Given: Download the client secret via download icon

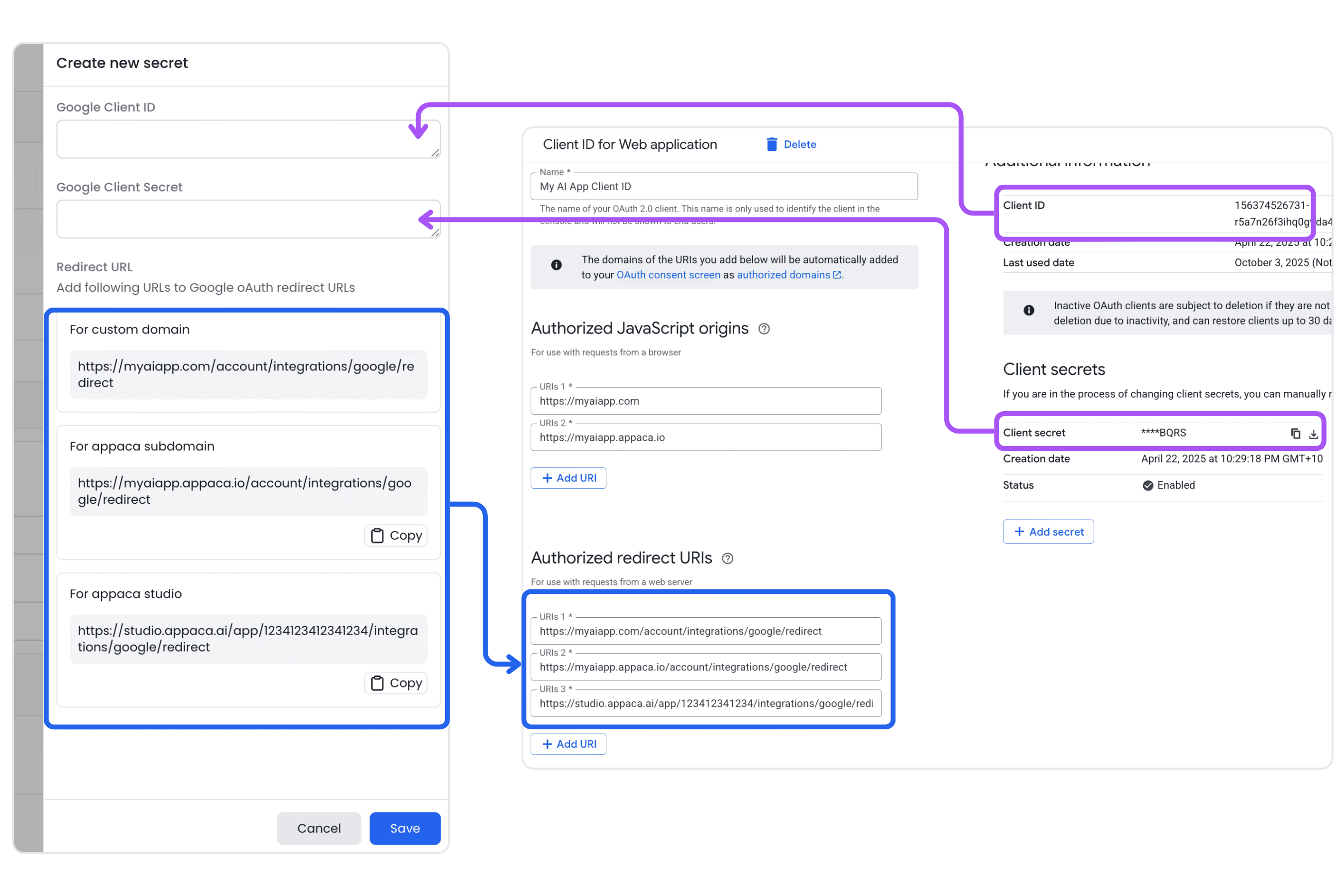Looking at the screenshot, I should (x=1314, y=434).
